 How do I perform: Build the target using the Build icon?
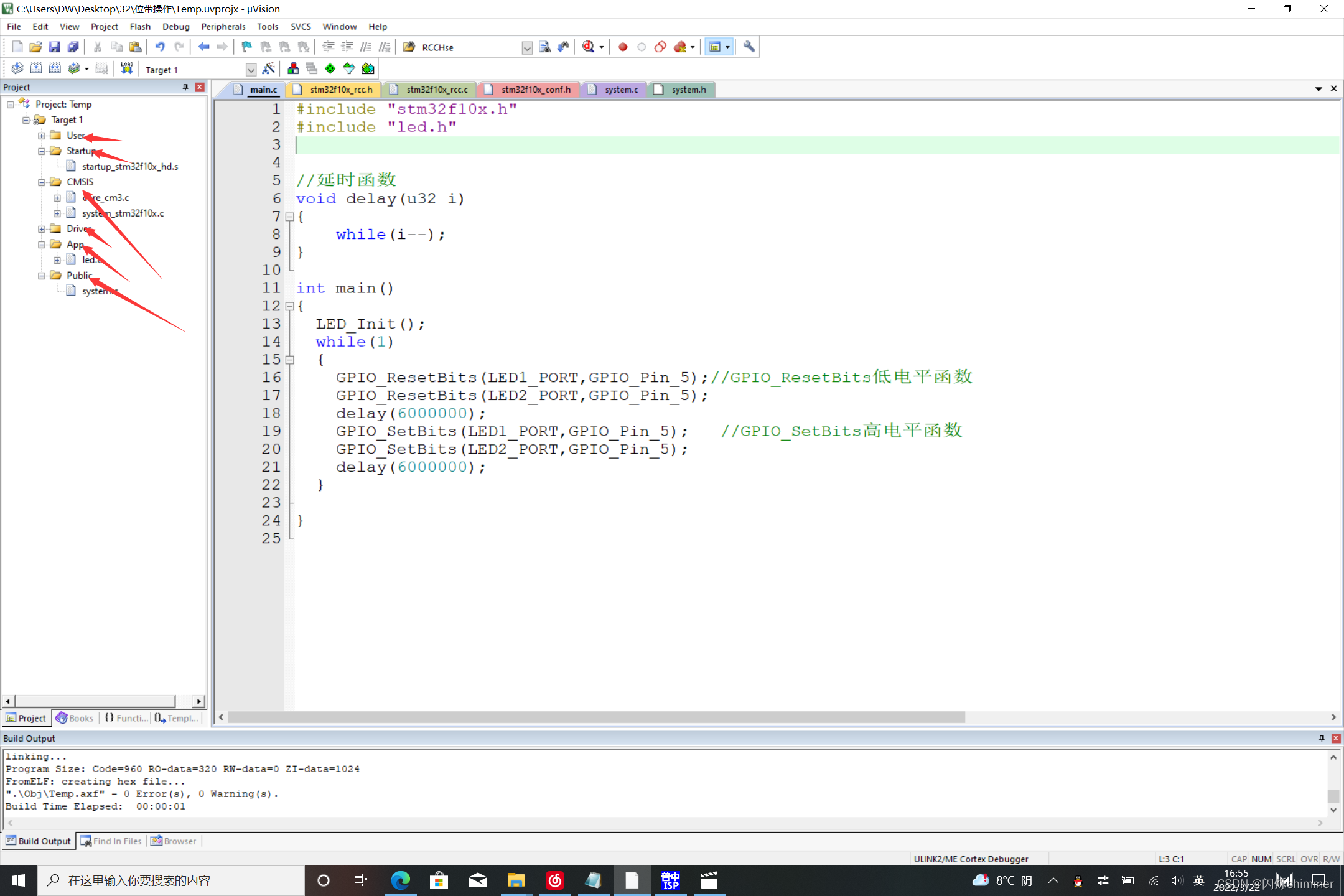tap(36, 68)
